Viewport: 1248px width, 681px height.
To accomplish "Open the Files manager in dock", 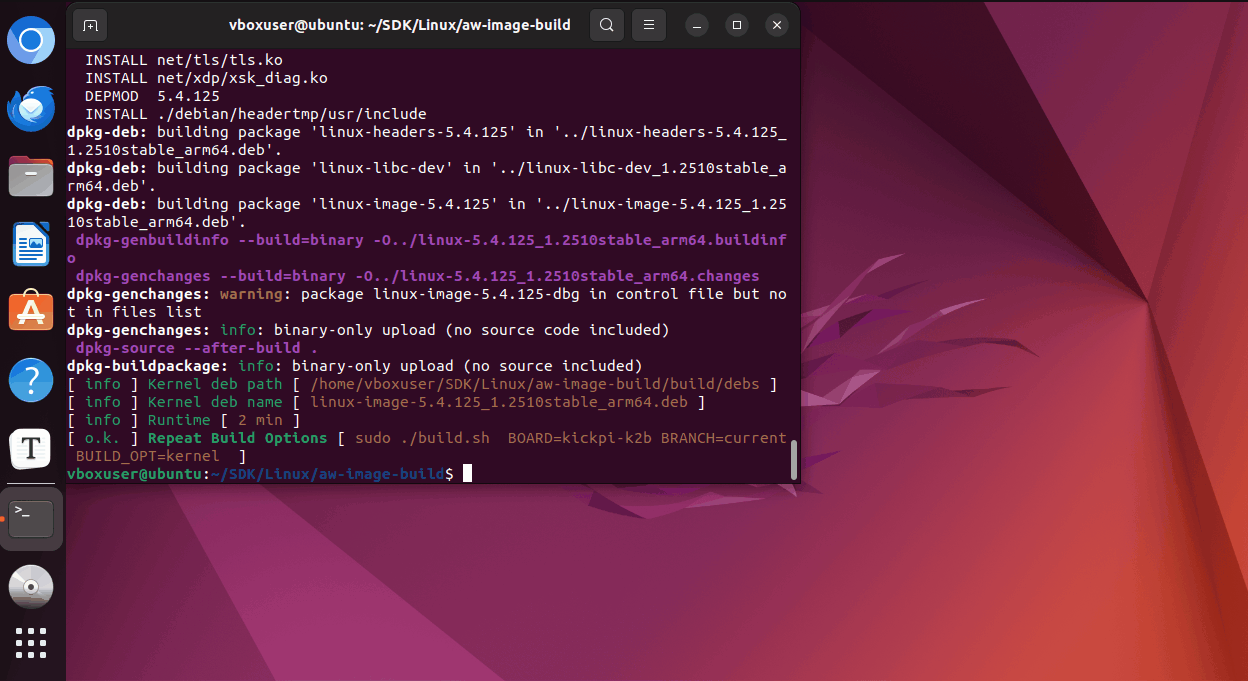I will tap(31, 177).
